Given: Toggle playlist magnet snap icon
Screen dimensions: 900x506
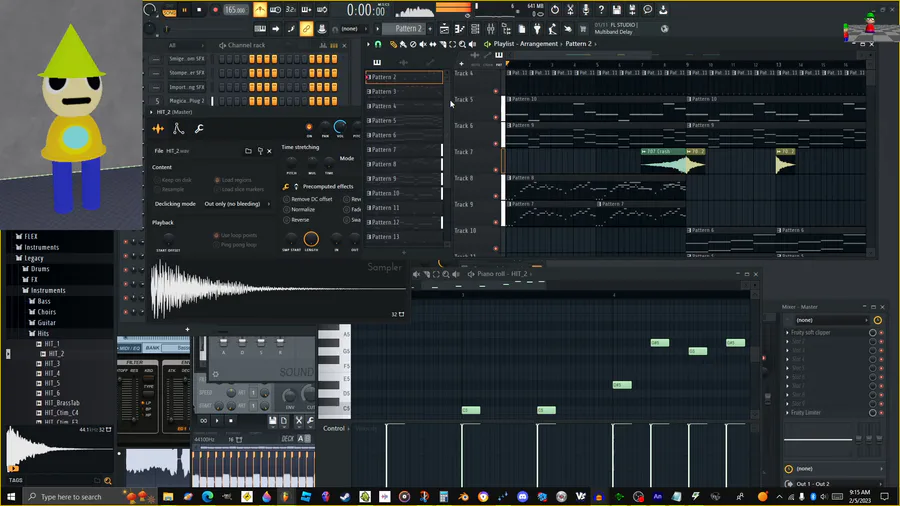Looking at the screenshot, I should (378, 44).
